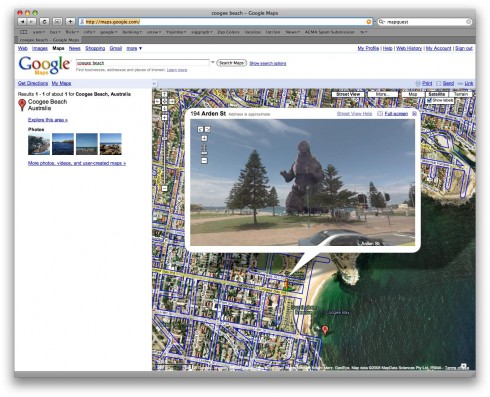490x397 pixels.
Task: Toggle the Show labels checkbox
Action: [429, 100]
